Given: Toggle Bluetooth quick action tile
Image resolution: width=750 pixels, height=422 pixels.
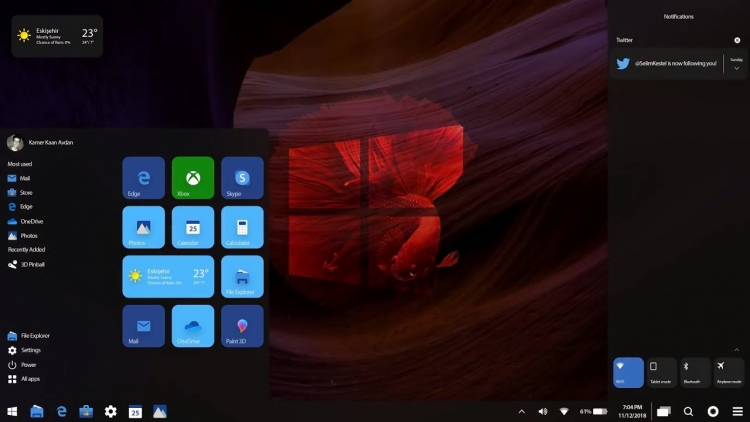Looking at the screenshot, I should click(x=695, y=372).
